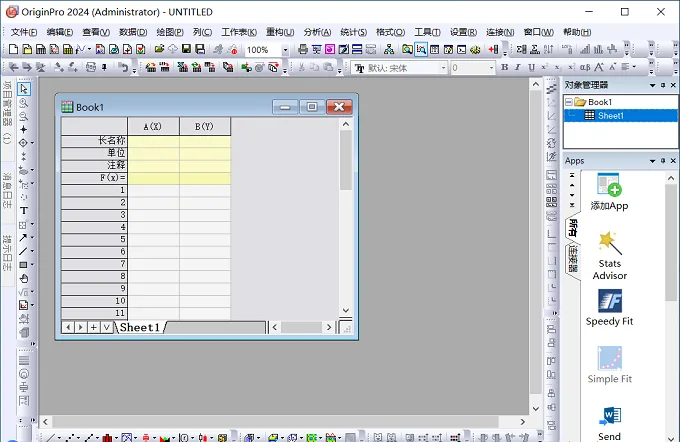Select the Text tool (T)

[x=24, y=211]
